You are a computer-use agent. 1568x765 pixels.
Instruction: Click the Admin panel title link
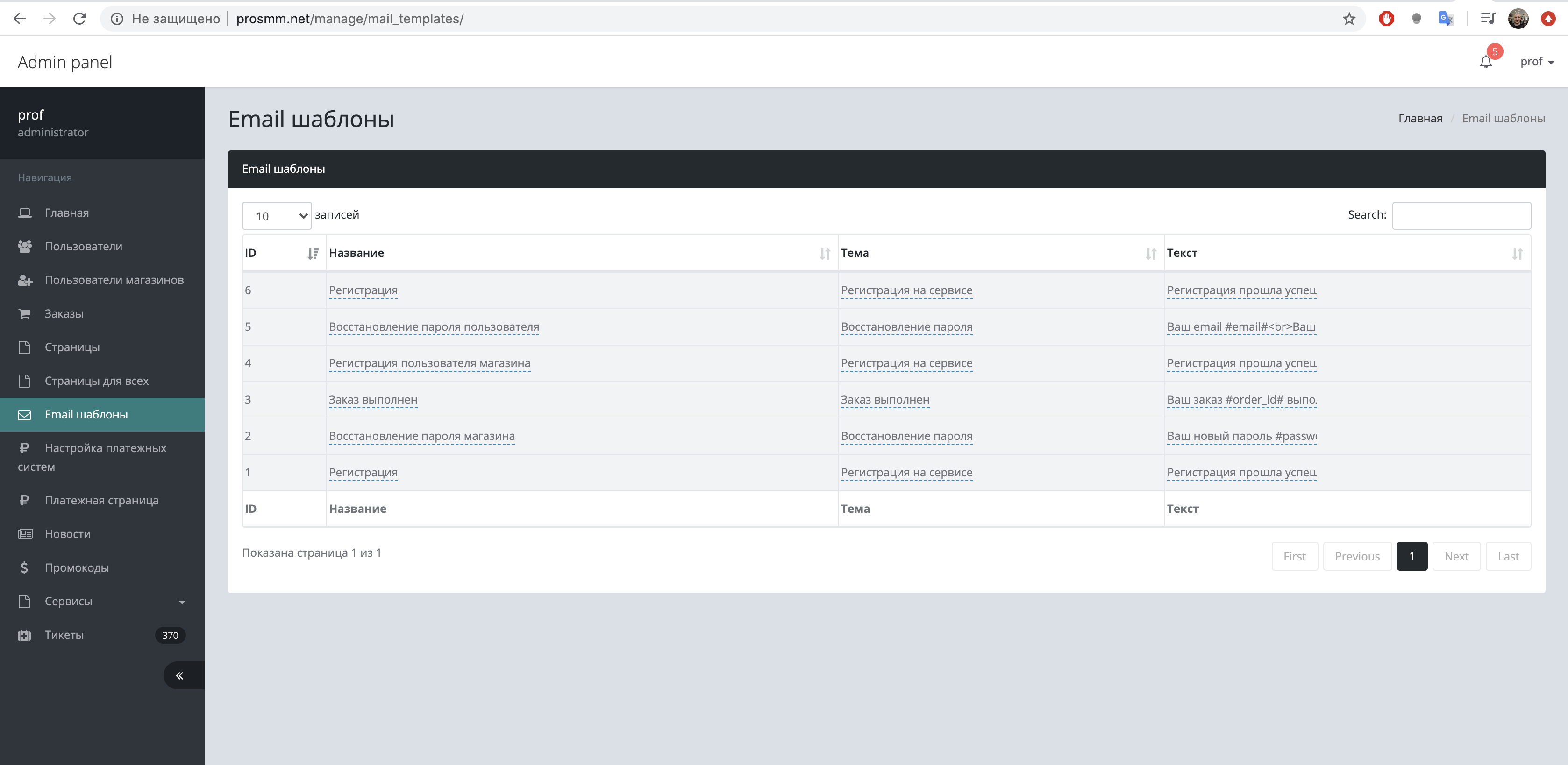64,62
